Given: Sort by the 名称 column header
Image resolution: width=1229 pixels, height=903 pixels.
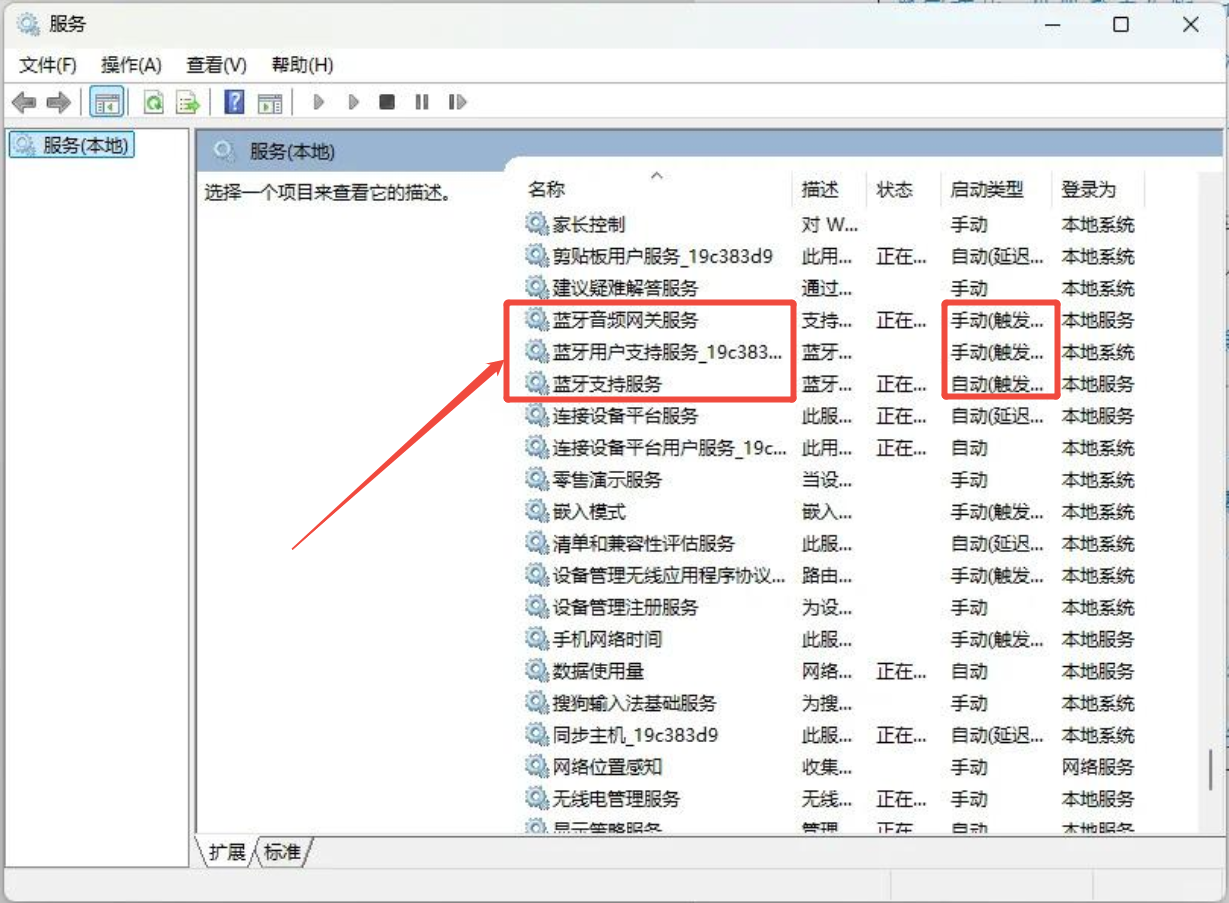Looking at the screenshot, I should click(x=547, y=189).
